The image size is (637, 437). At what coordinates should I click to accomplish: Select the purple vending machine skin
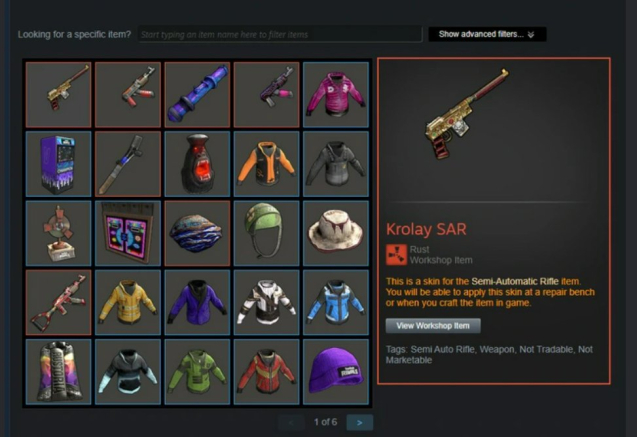pos(58,164)
